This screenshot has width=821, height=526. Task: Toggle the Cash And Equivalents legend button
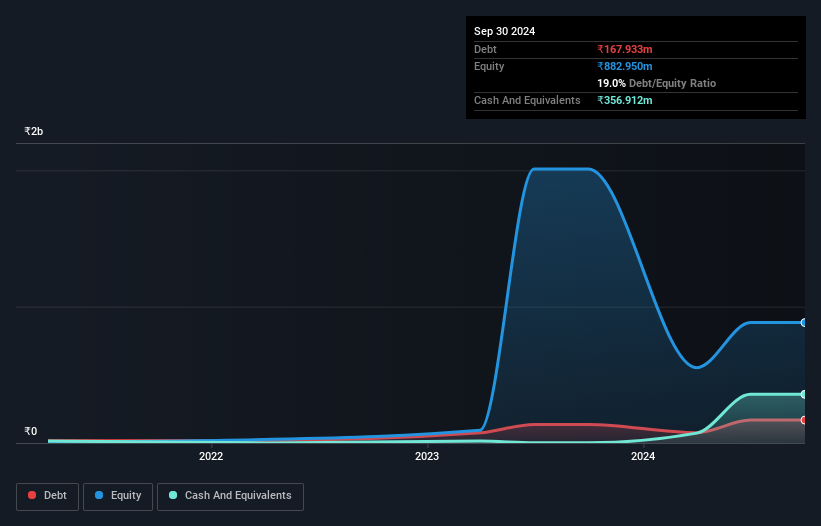(x=230, y=496)
